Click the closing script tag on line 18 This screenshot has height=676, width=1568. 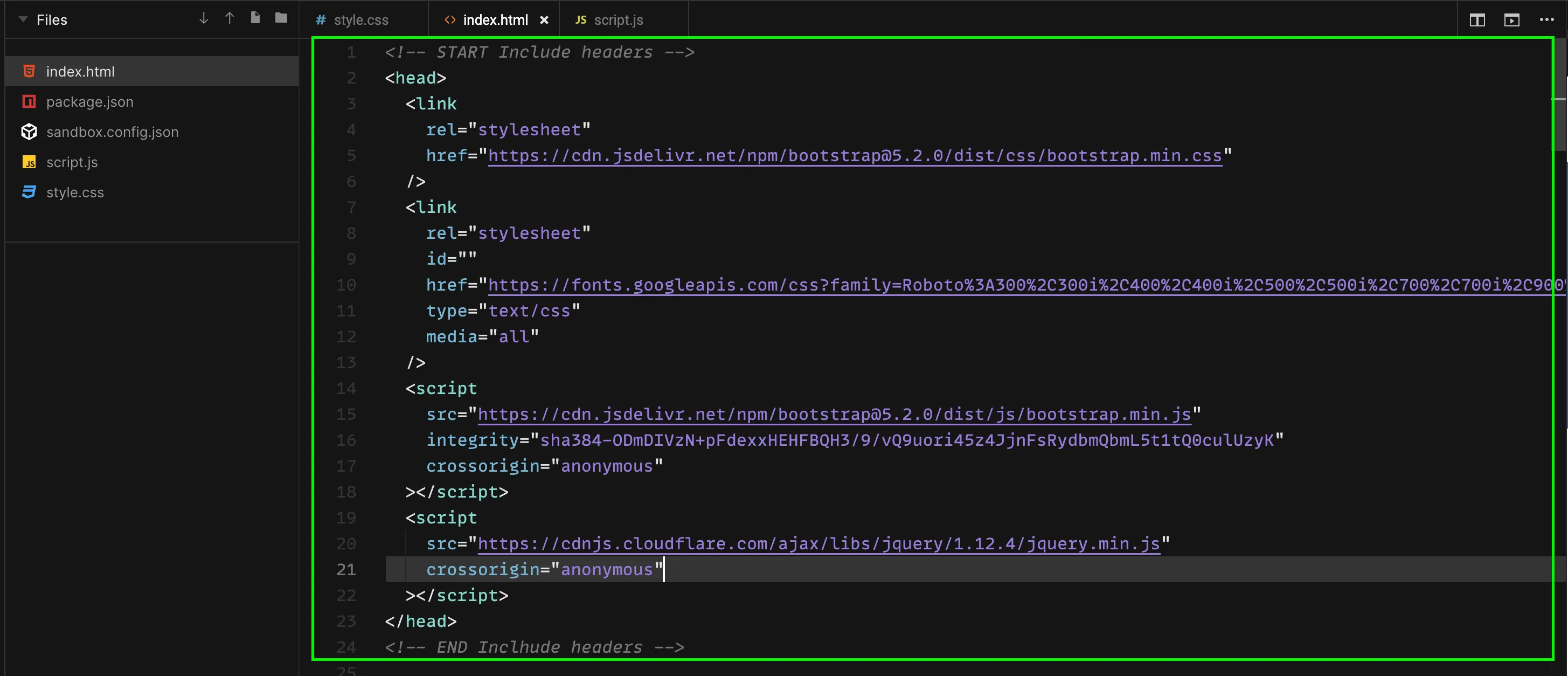pos(456,492)
